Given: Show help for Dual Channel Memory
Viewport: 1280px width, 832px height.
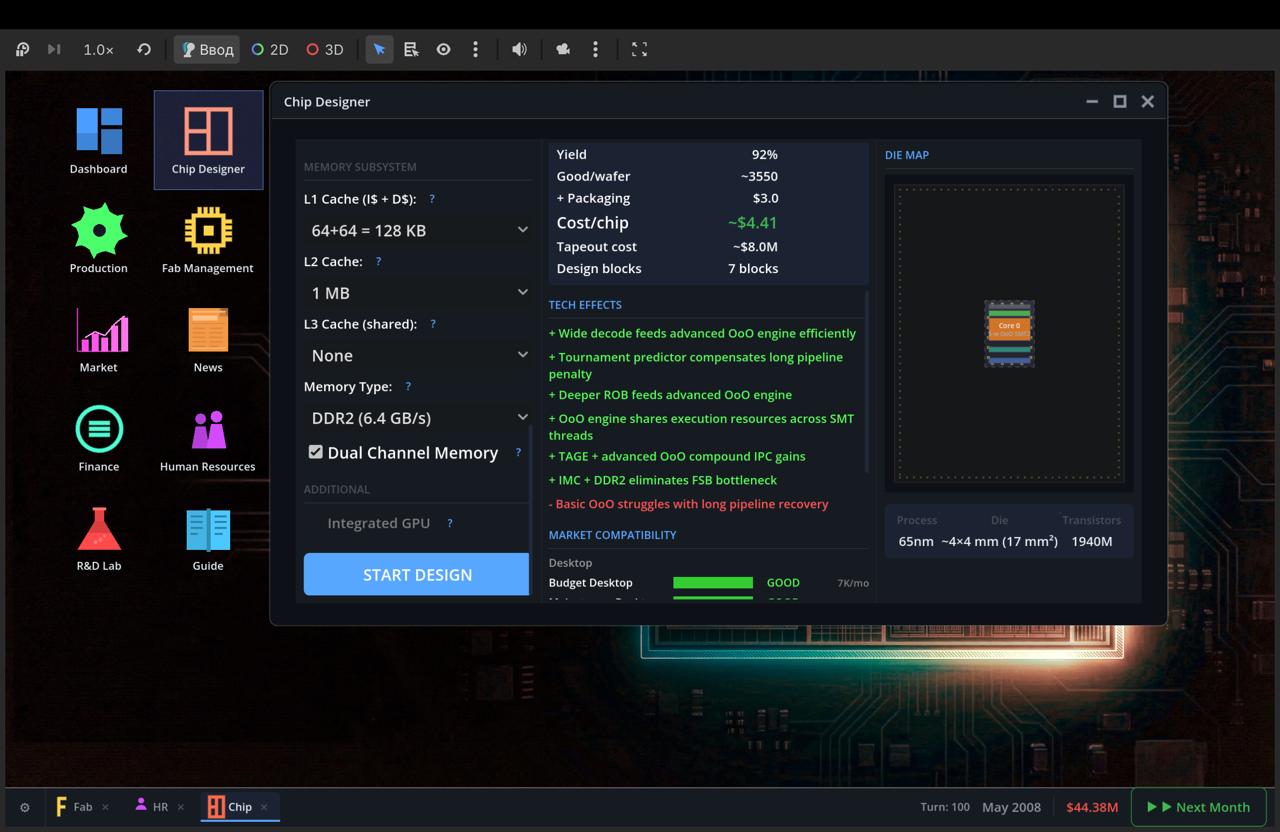Looking at the screenshot, I should pos(518,452).
